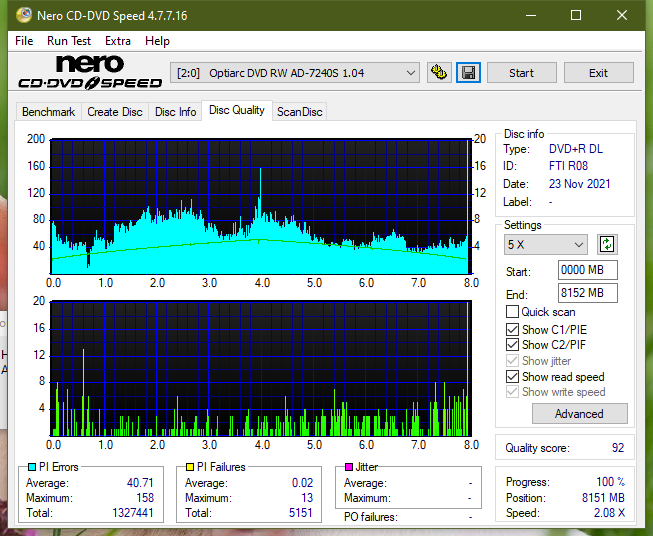Open the Optiarc drive selection dropdown

tap(295, 73)
